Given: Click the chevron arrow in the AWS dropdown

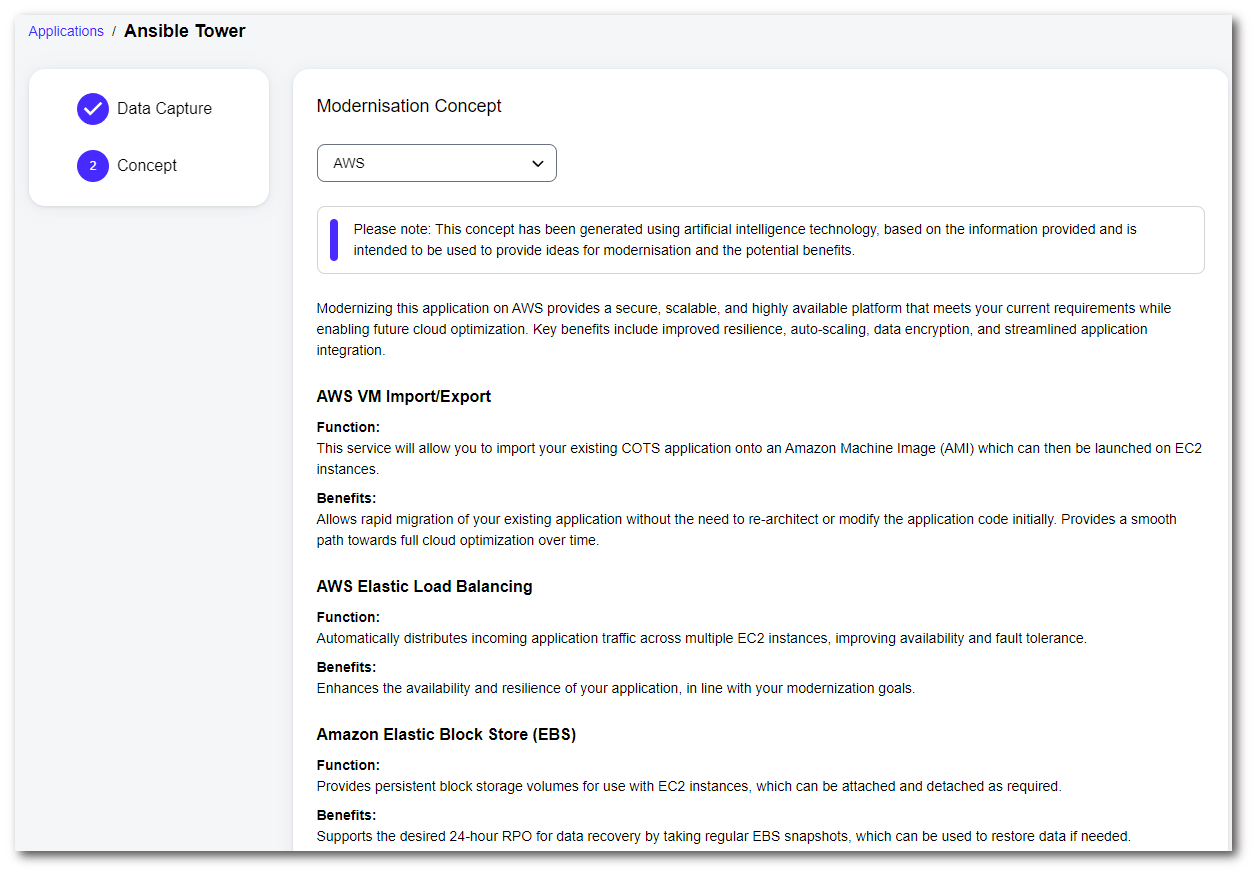Looking at the screenshot, I should [x=538, y=163].
